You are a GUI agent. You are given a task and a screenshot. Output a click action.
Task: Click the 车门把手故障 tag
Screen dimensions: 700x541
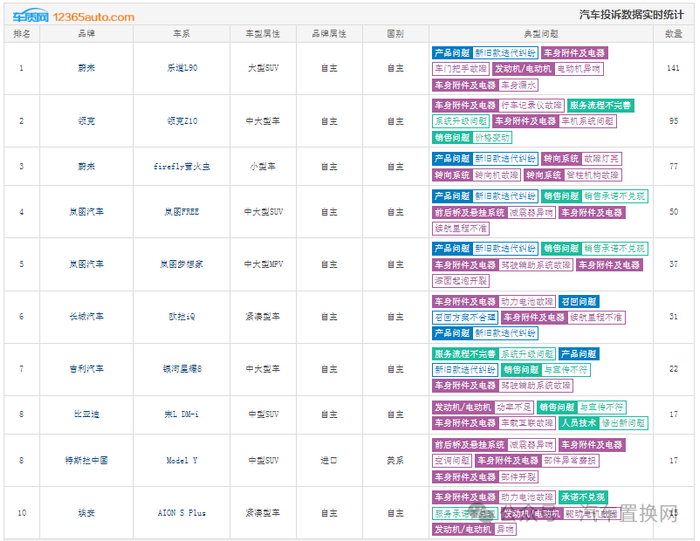pos(460,69)
